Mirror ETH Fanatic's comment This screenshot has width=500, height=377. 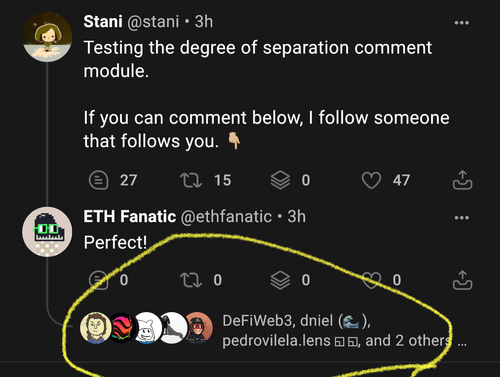(191, 280)
